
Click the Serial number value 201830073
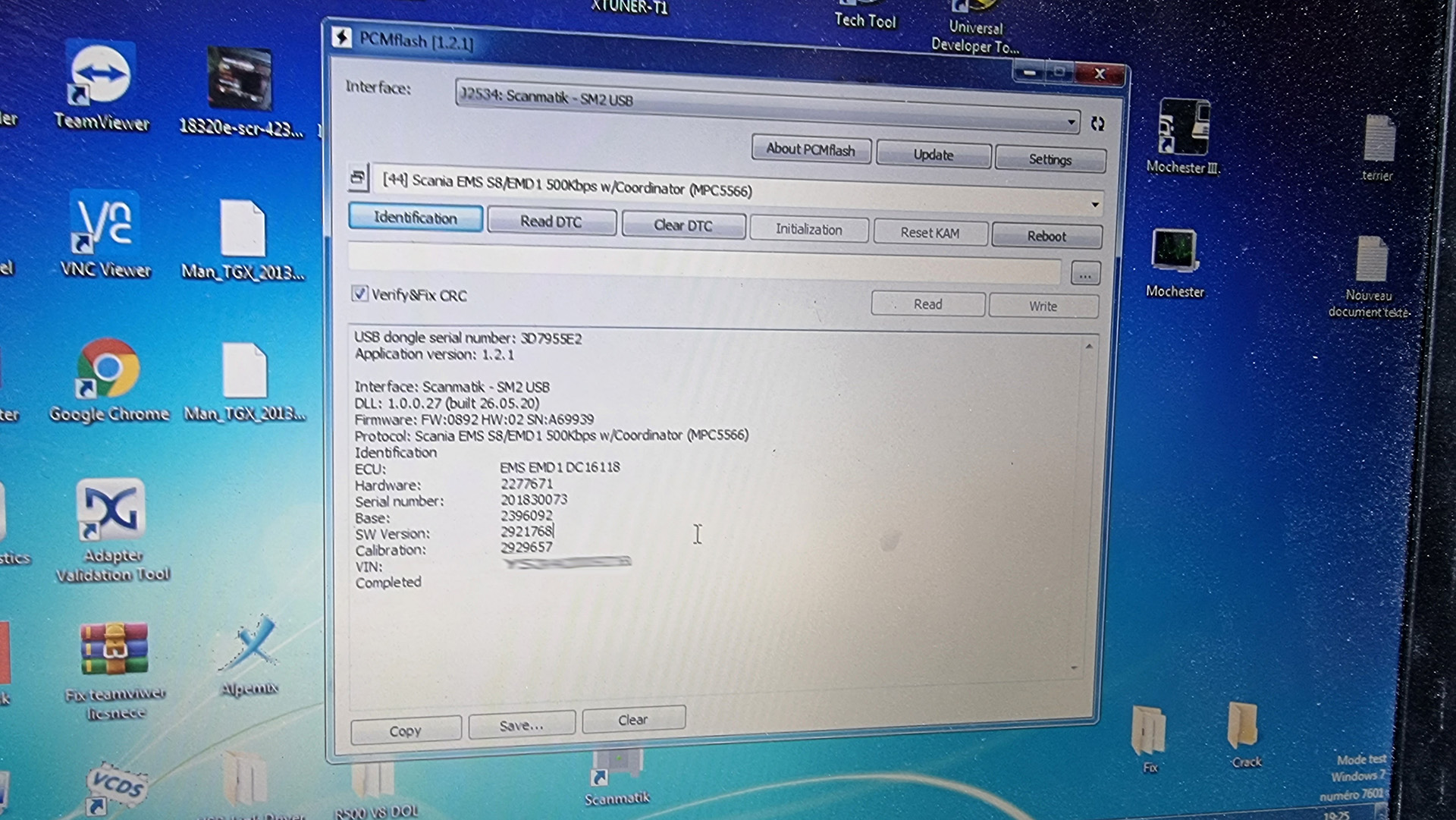click(534, 499)
